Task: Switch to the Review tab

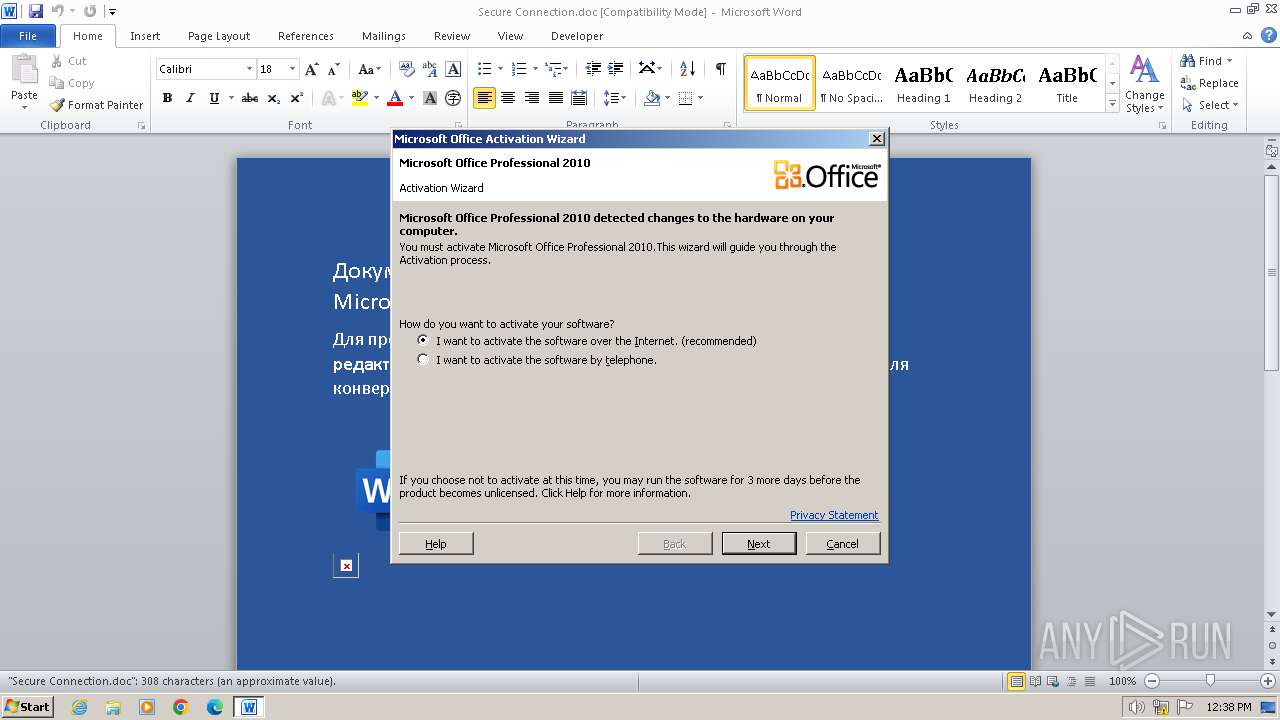Action: [x=452, y=36]
